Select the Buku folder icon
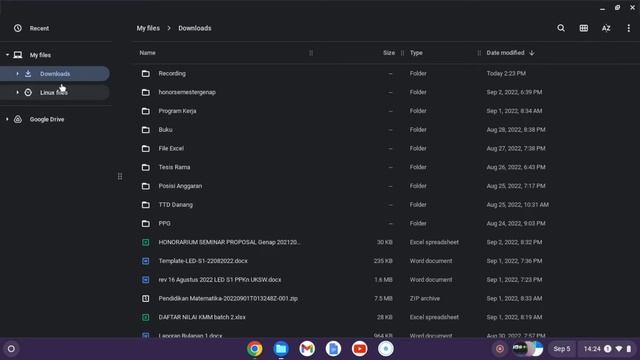 (146, 130)
